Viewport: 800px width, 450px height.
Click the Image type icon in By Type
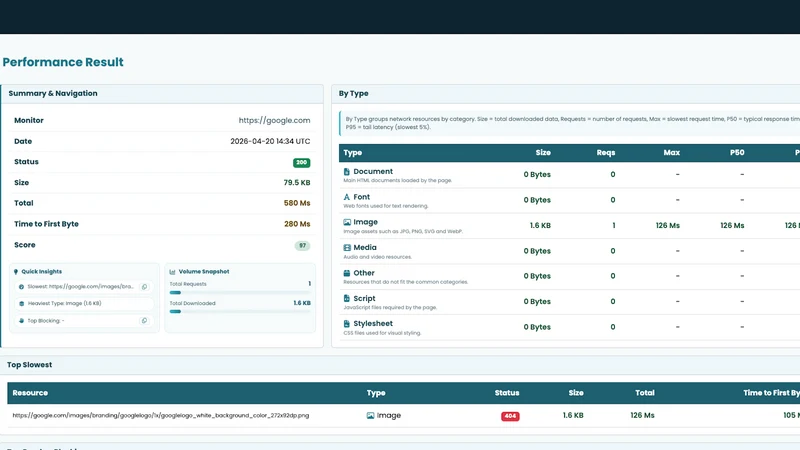(347, 222)
